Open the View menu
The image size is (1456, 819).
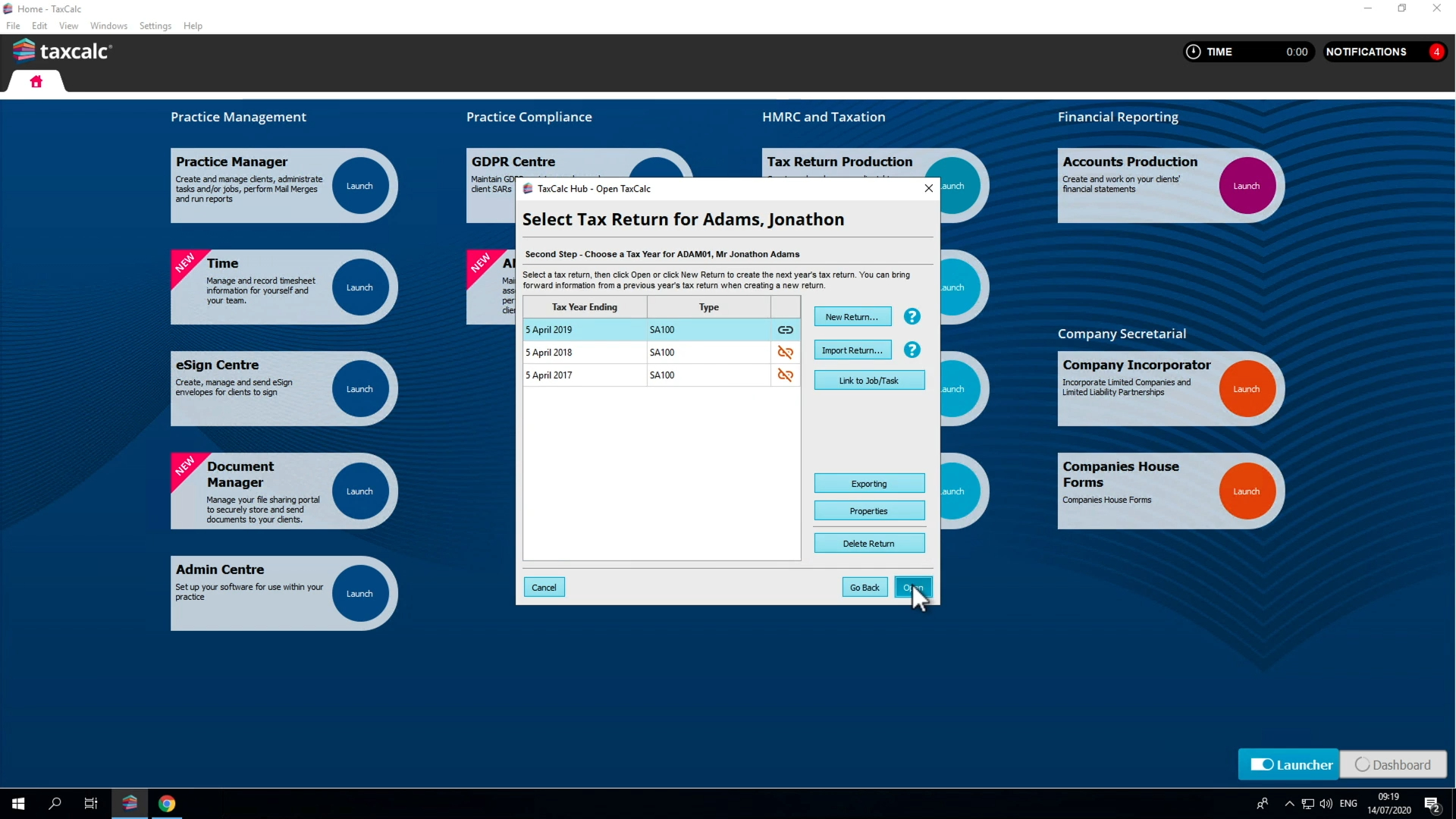pos(68,26)
